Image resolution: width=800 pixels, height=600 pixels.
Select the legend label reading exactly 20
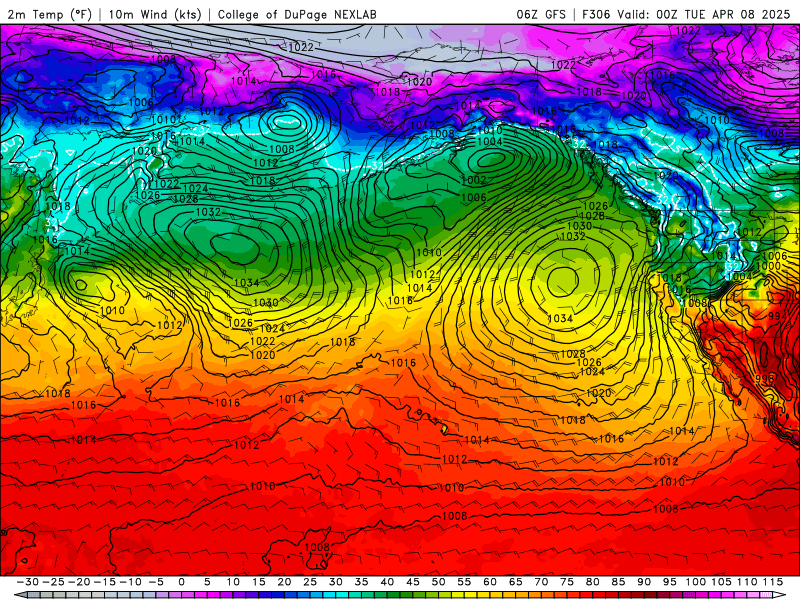tap(284, 582)
